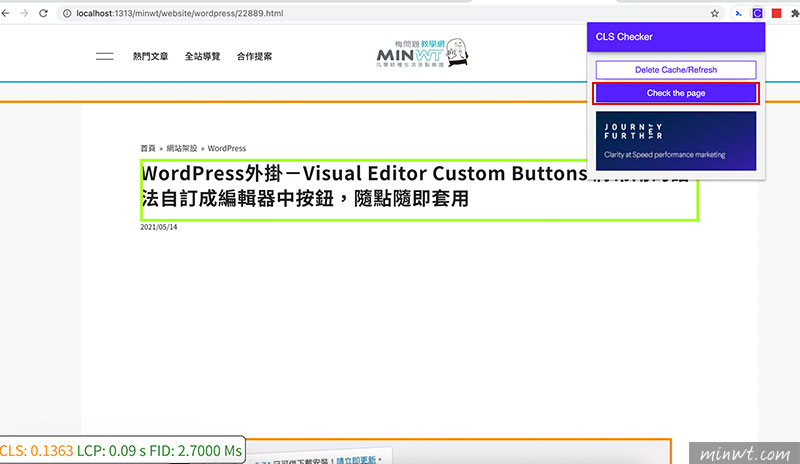Open the hamburger menu on the site

coord(105,56)
